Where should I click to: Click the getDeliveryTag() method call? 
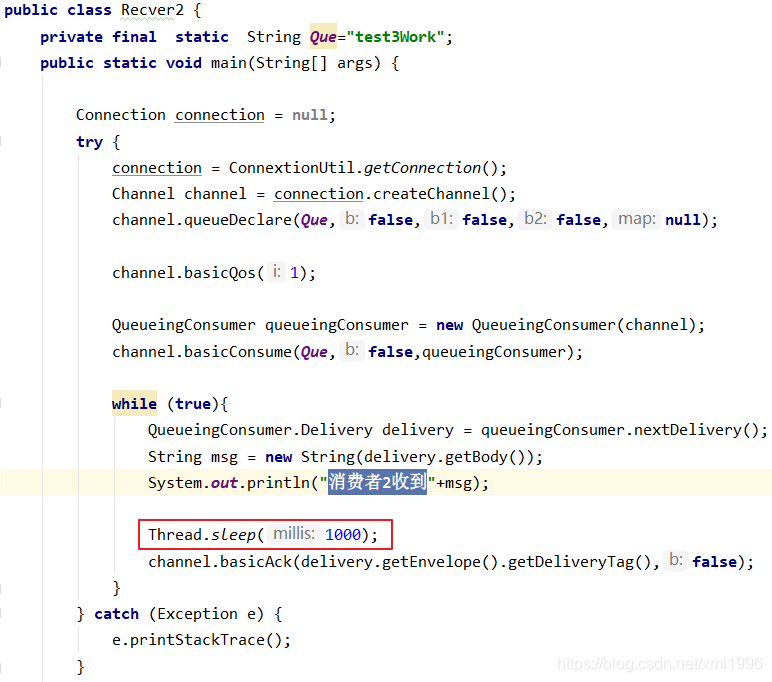click(x=579, y=562)
